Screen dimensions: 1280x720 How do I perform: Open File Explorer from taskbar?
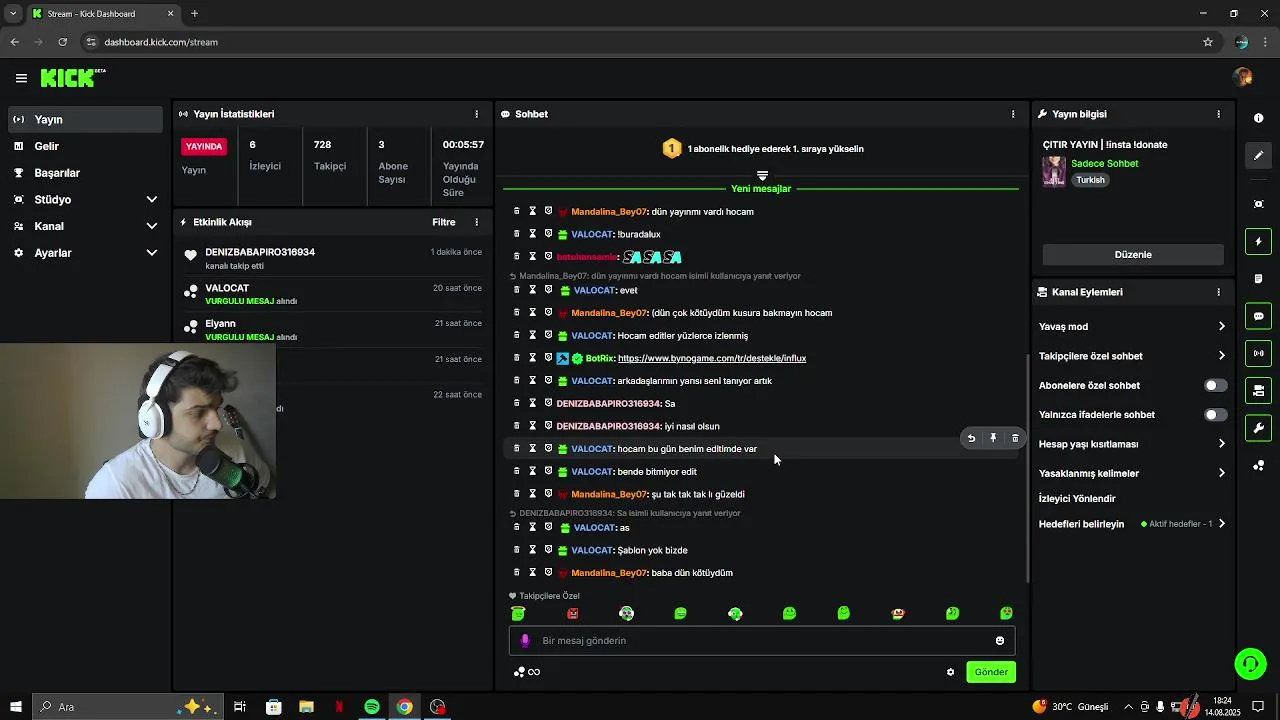pos(306,707)
